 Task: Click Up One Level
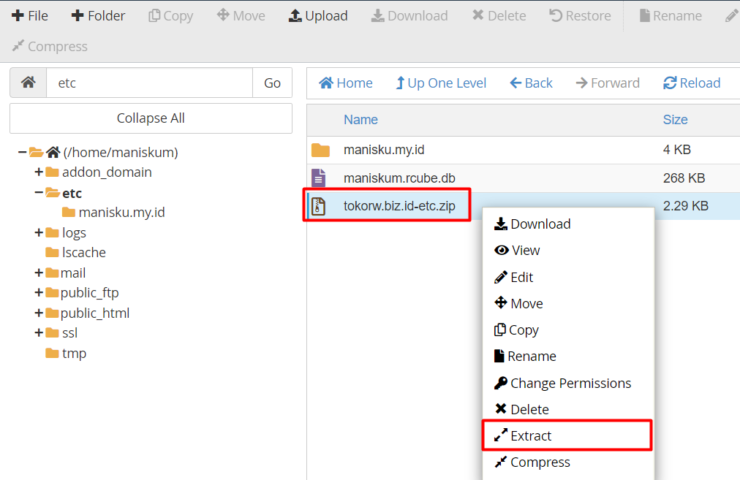pos(441,83)
